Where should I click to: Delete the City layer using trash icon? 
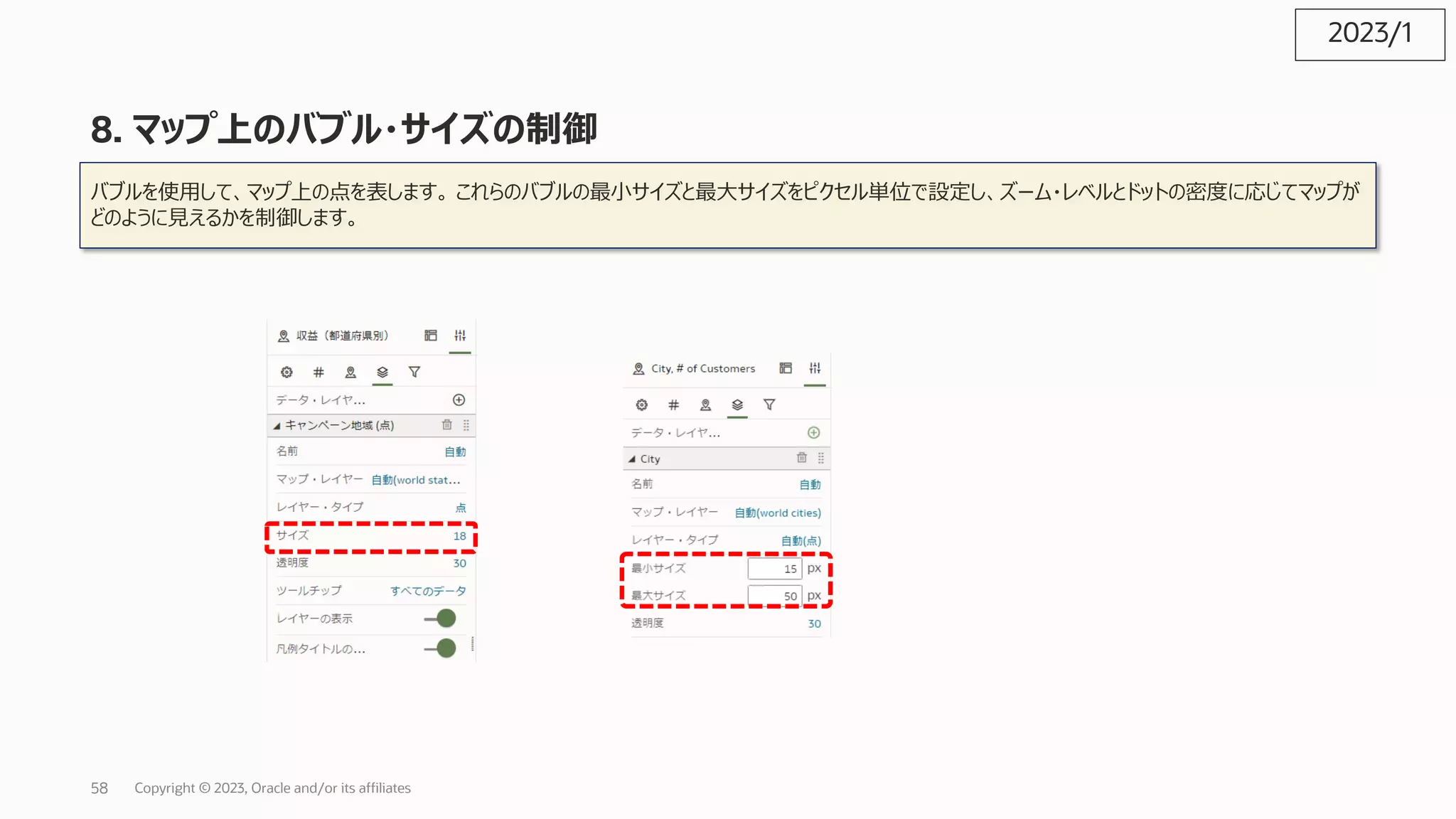801,457
